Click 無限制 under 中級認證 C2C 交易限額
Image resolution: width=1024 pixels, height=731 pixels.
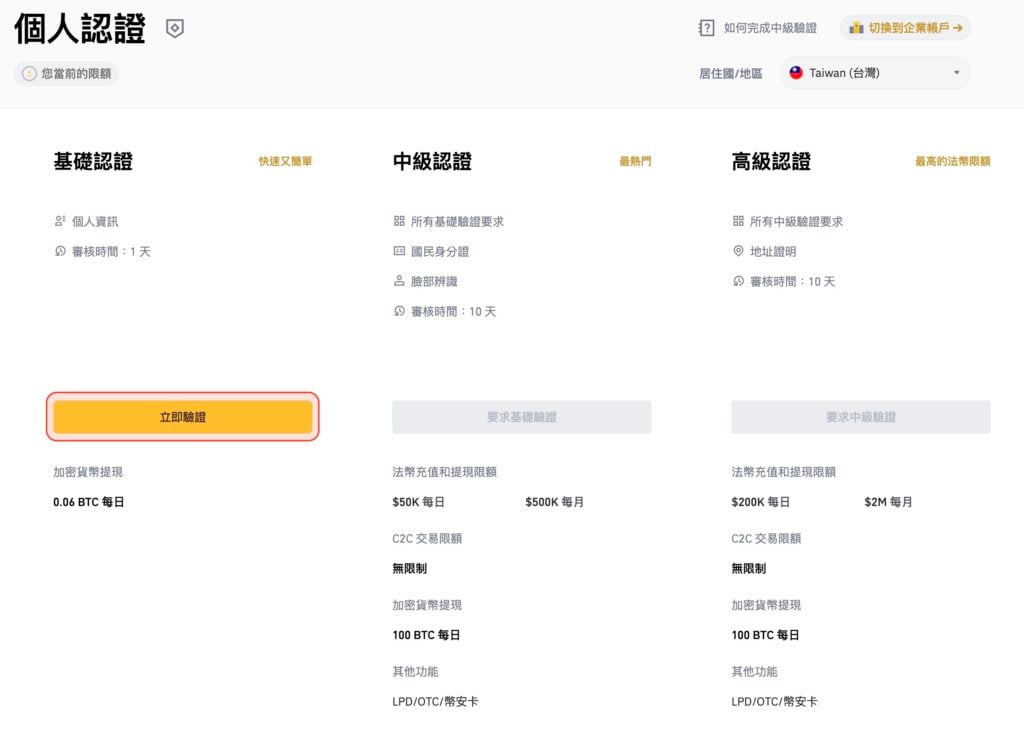[409, 568]
